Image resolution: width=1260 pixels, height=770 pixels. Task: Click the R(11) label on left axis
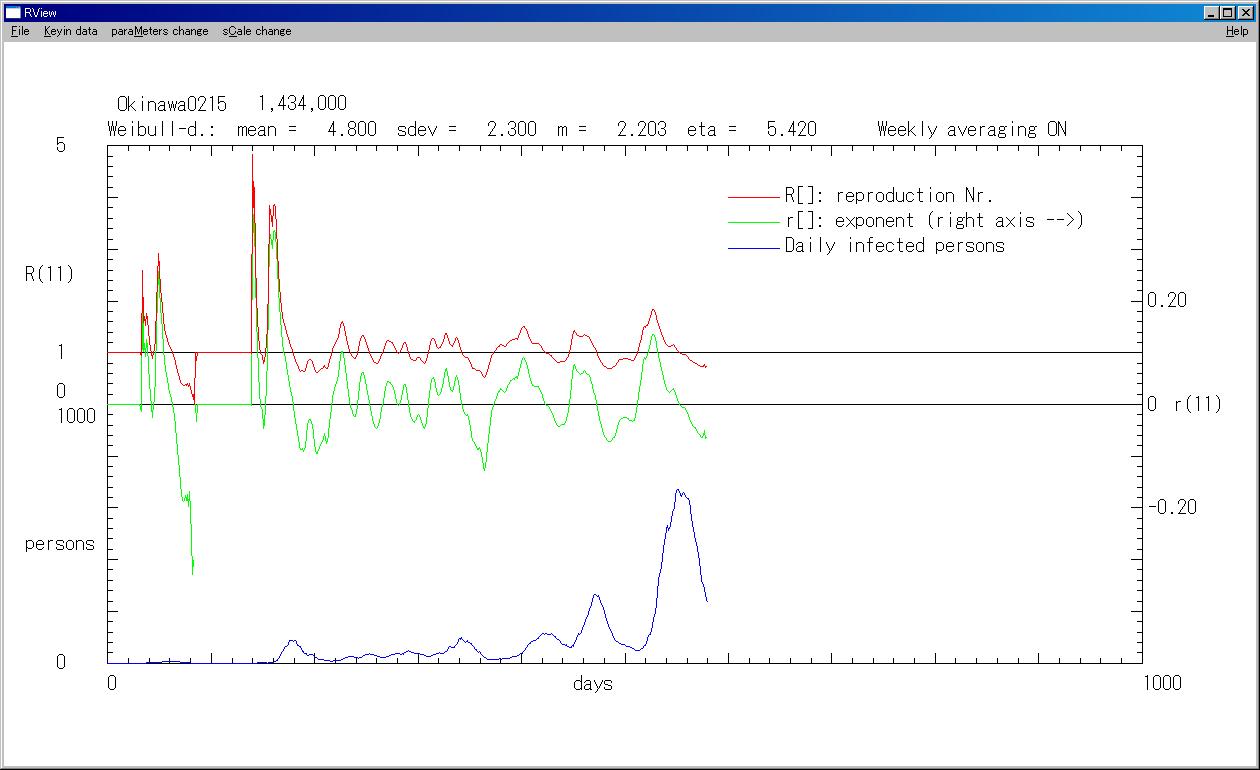click(49, 274)
